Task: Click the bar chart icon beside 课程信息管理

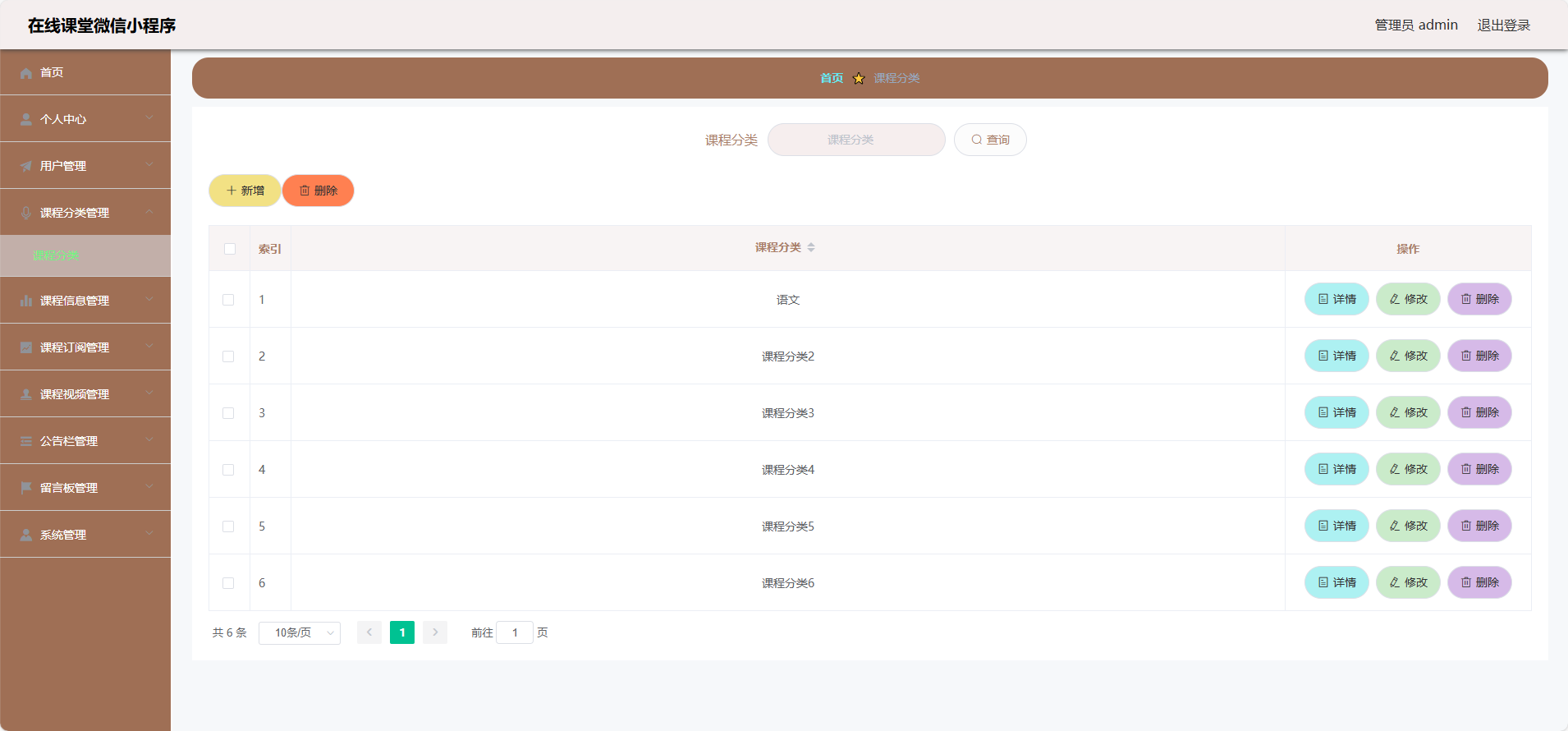Action: [26, 301]
